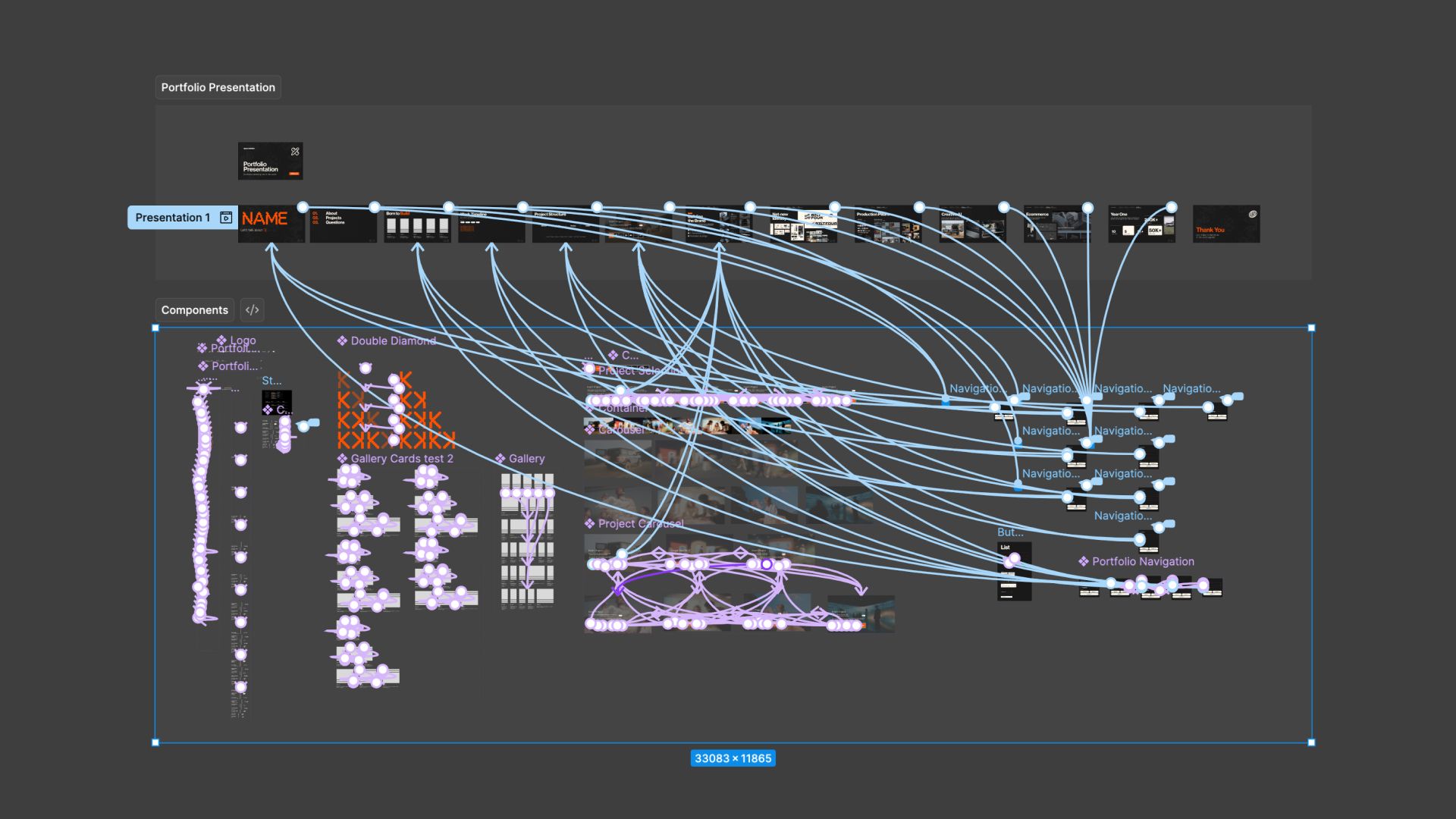The image size is (1456, 819).
Task: Click the 33083 × 11865 dimension badge
Action: coord(733,758)
